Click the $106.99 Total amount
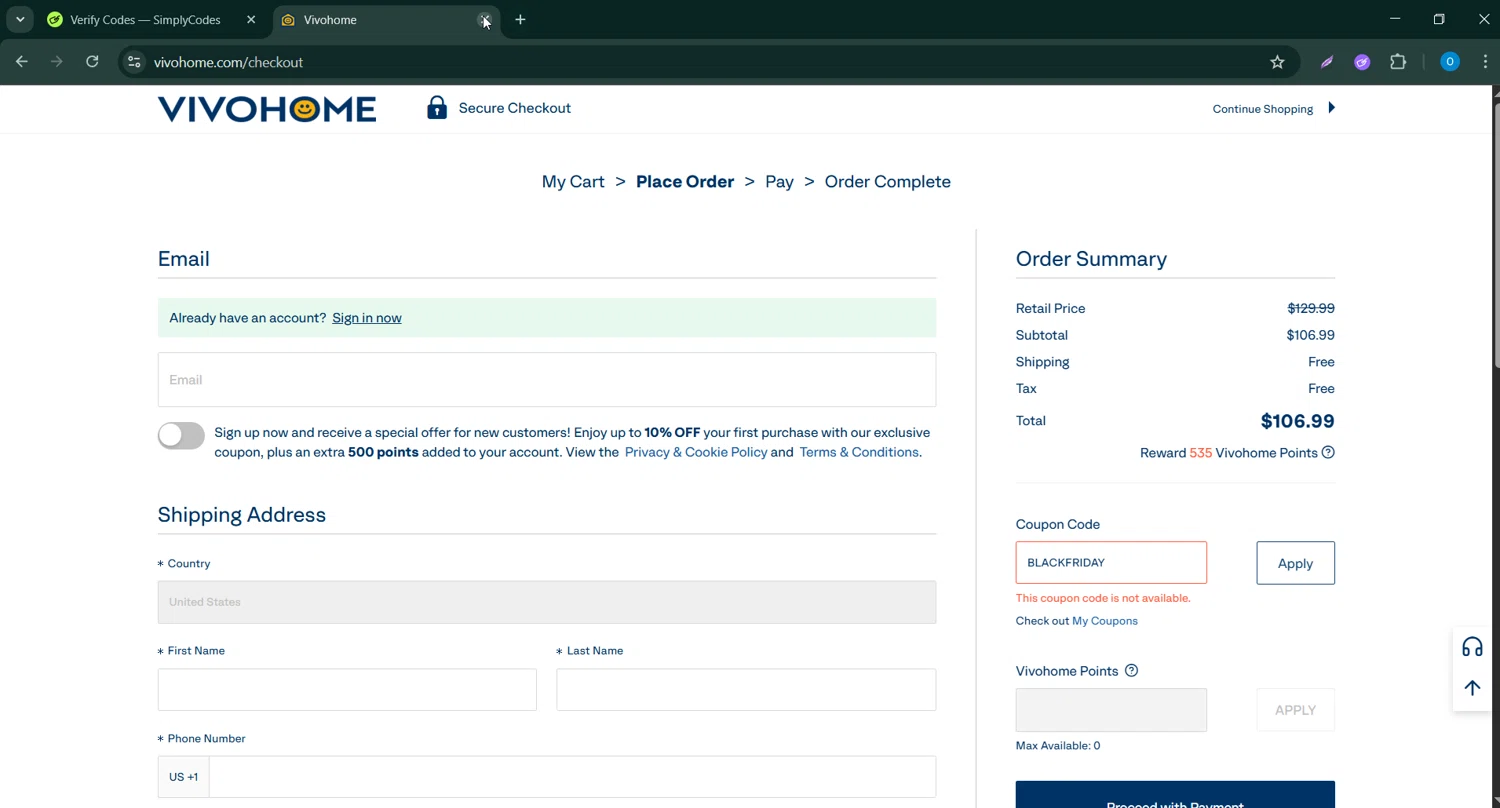The image size is (1500, 808). pyautogui.click(x=1297, y=421)
